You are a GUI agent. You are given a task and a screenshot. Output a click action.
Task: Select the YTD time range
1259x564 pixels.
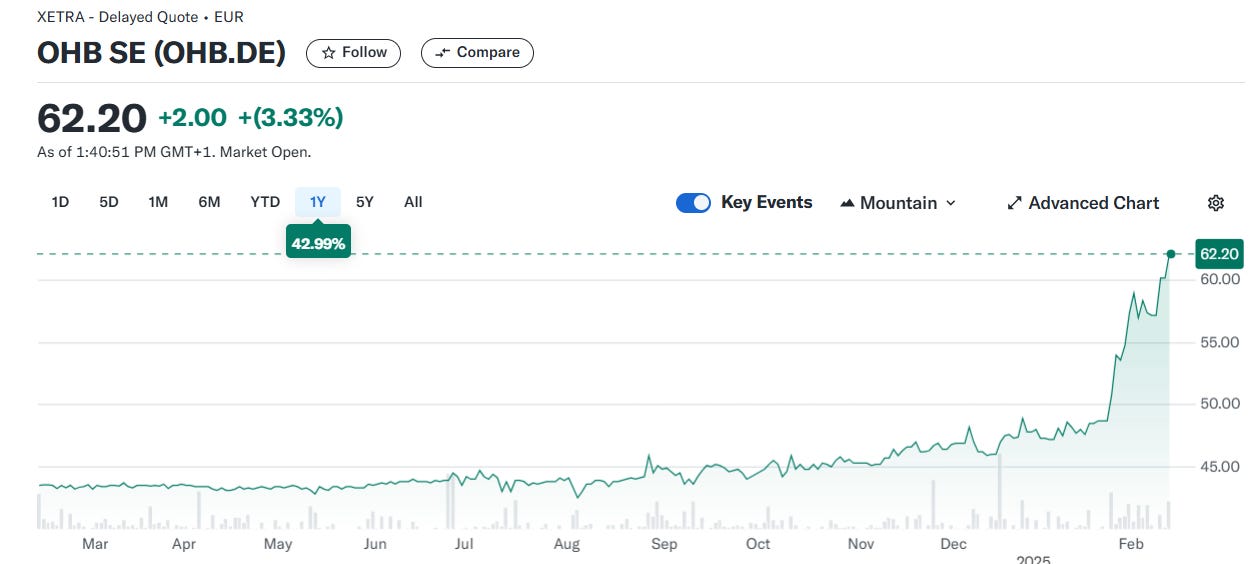pos(265,202)
